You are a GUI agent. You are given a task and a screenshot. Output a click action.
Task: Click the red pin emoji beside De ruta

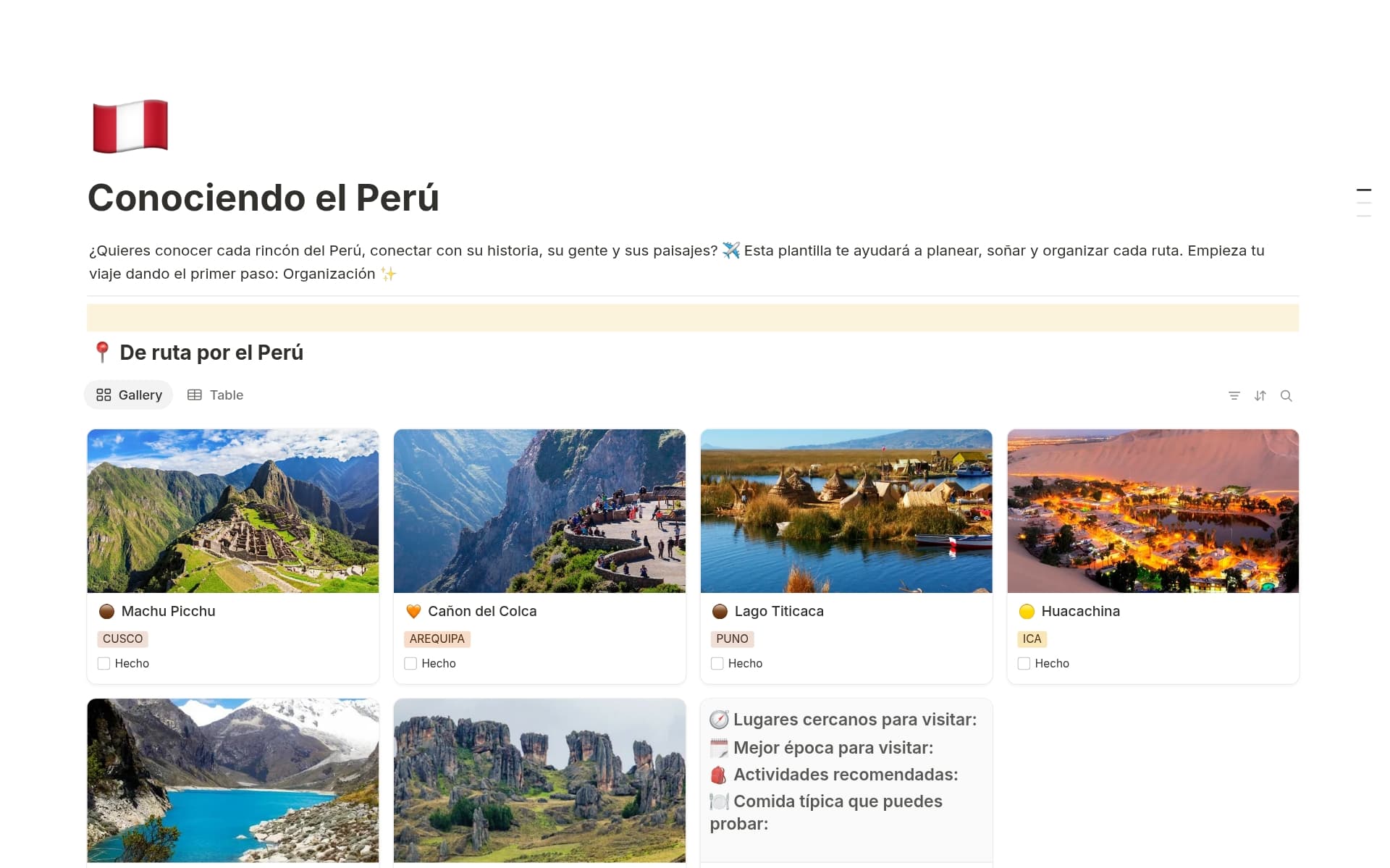coord(102,353)
